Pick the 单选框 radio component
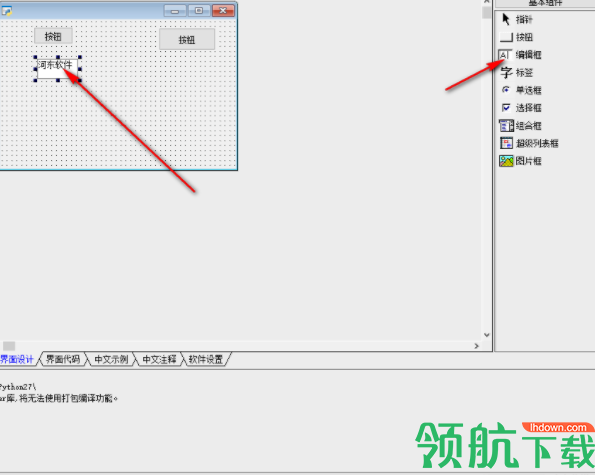 coord(521,90)
